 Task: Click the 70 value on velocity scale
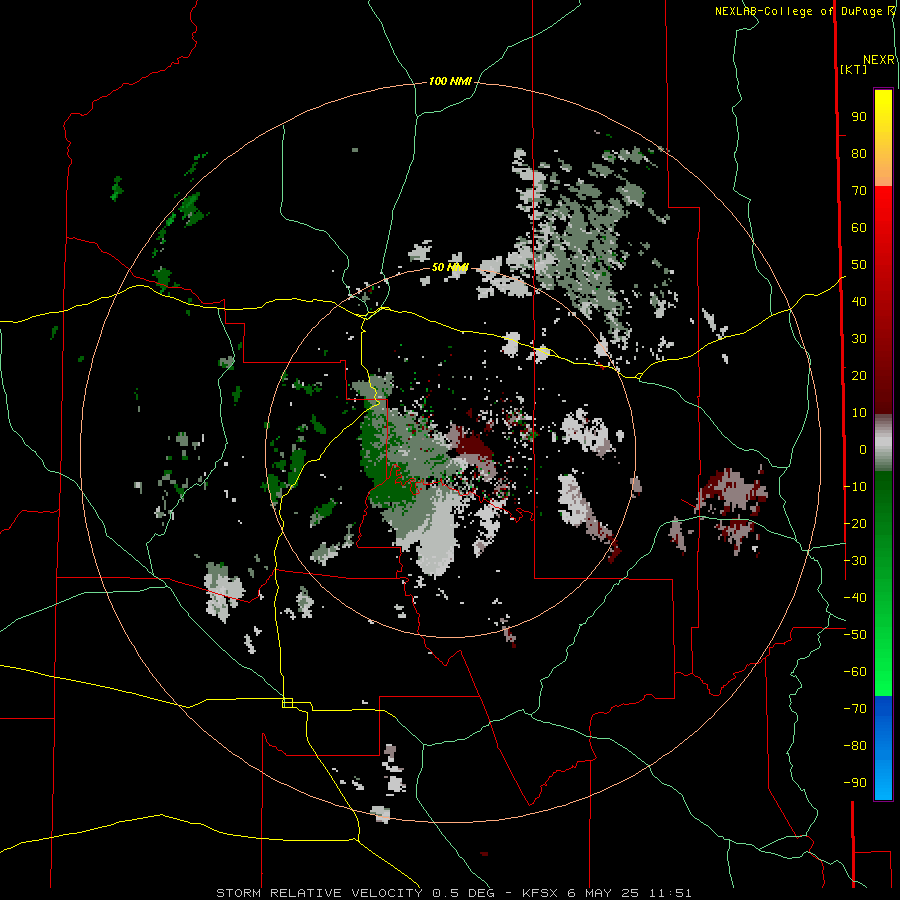(x=859, y=191)
